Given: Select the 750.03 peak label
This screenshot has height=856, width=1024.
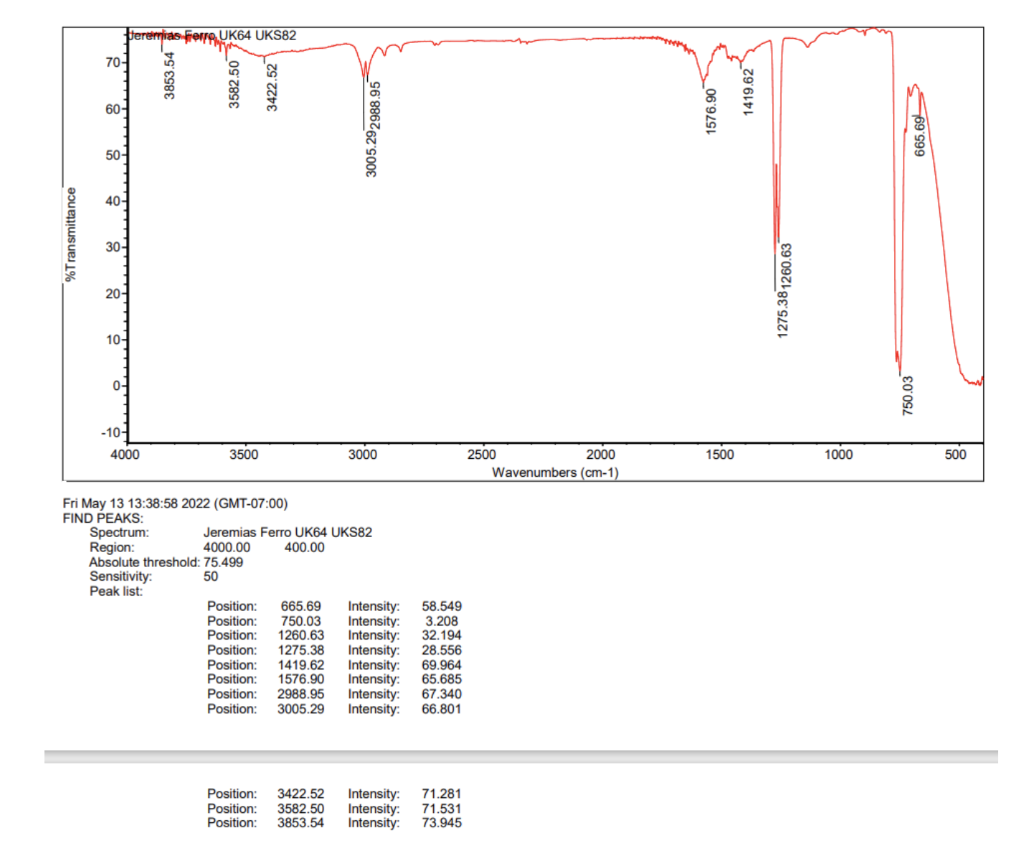Looking at the screenshot, I should pyautogui.click(x=908, y=396).
